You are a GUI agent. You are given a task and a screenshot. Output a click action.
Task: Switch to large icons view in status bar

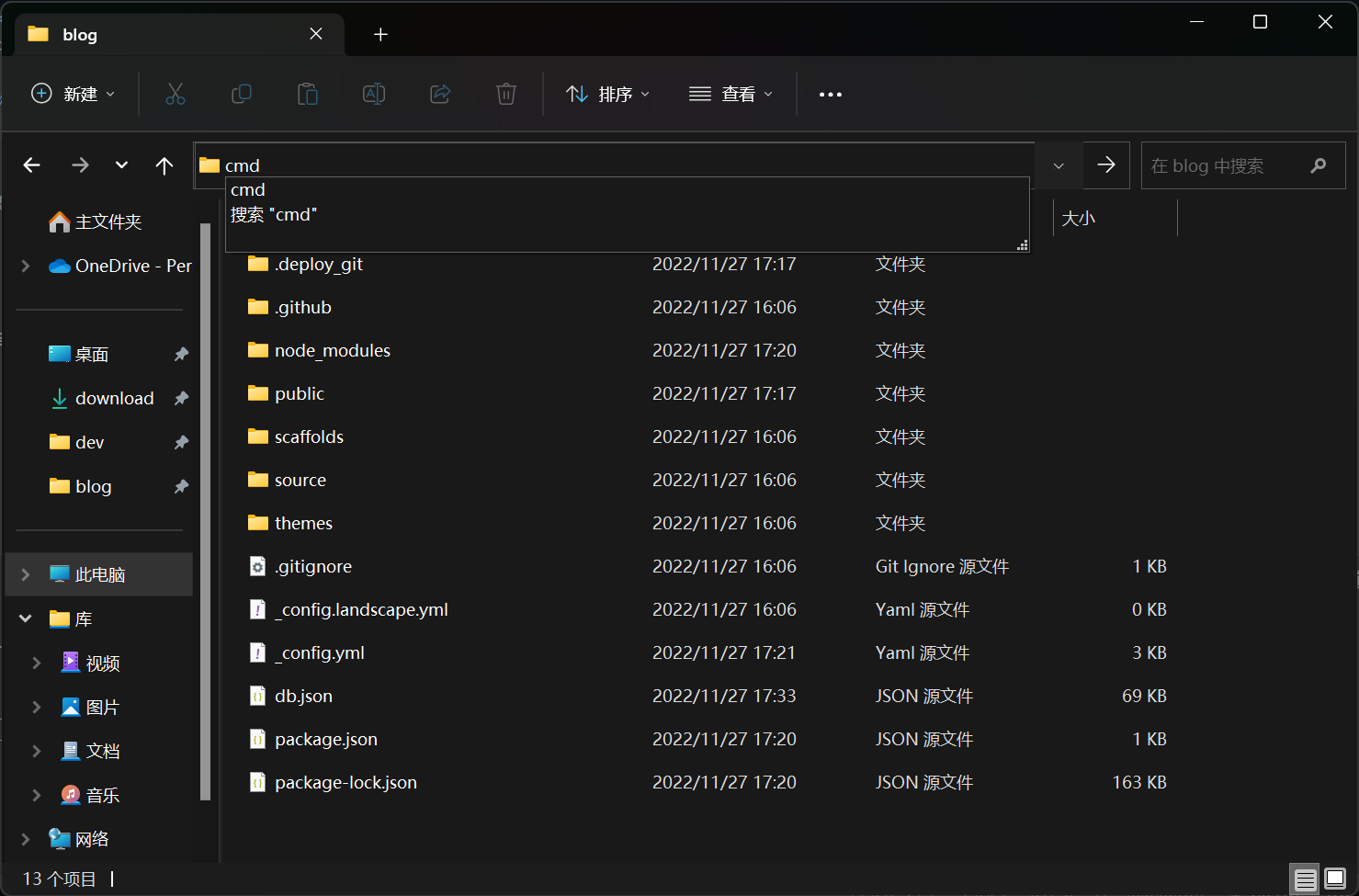[1335, 879]
